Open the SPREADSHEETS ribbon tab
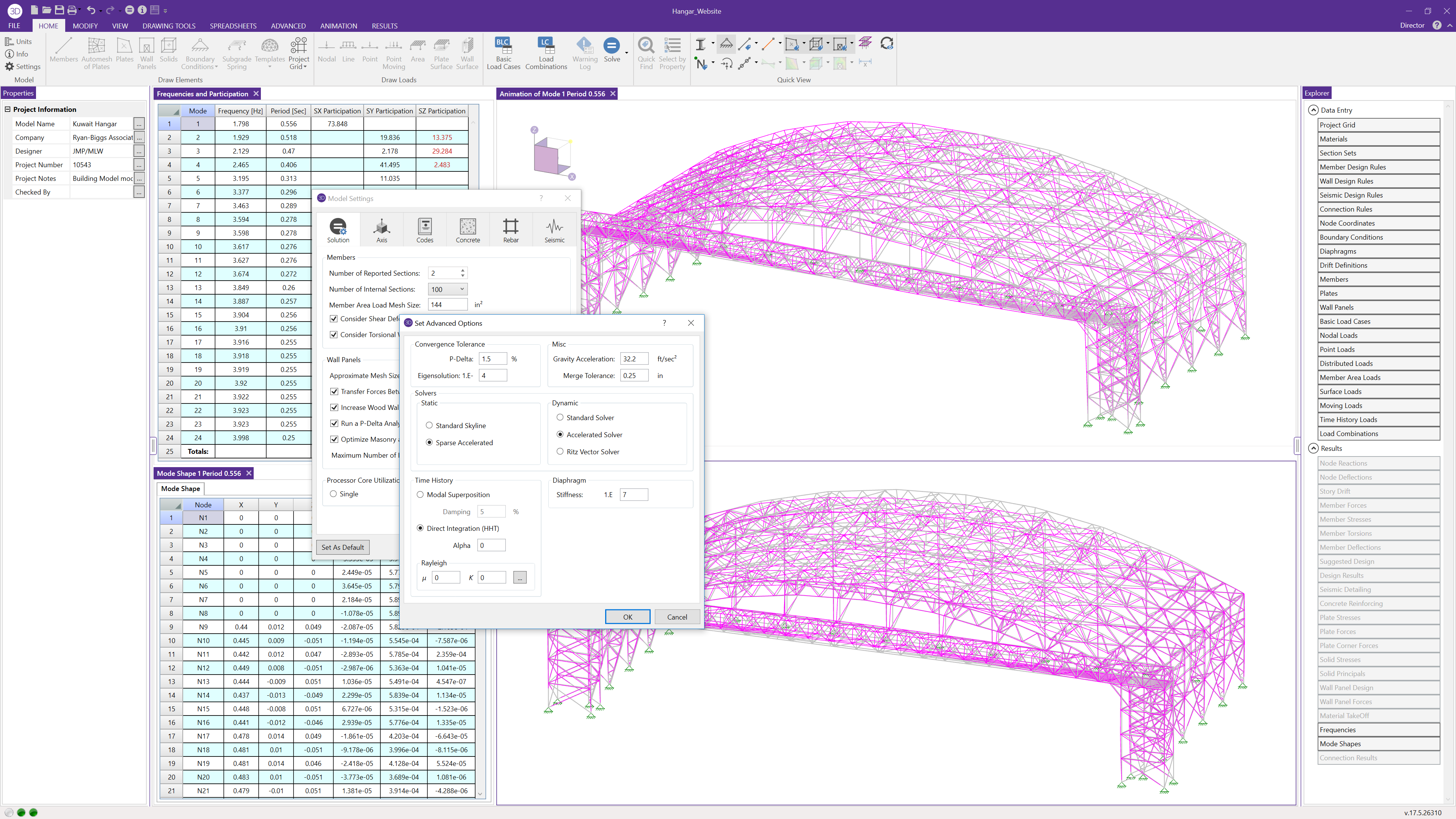This screenshot has height=819, width=1456. pyautogui.click(x=233, y=26)
